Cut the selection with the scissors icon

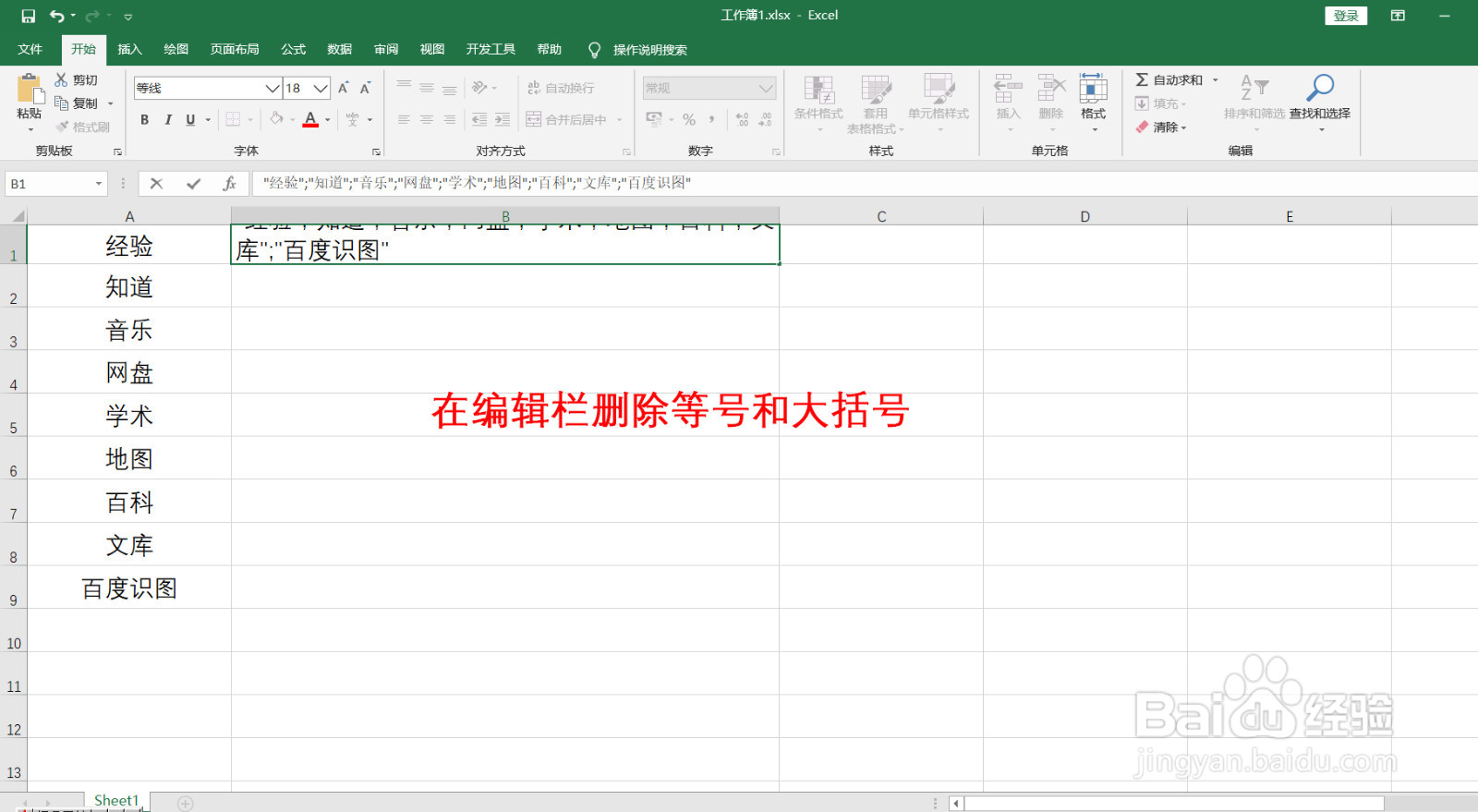(62, 80)
